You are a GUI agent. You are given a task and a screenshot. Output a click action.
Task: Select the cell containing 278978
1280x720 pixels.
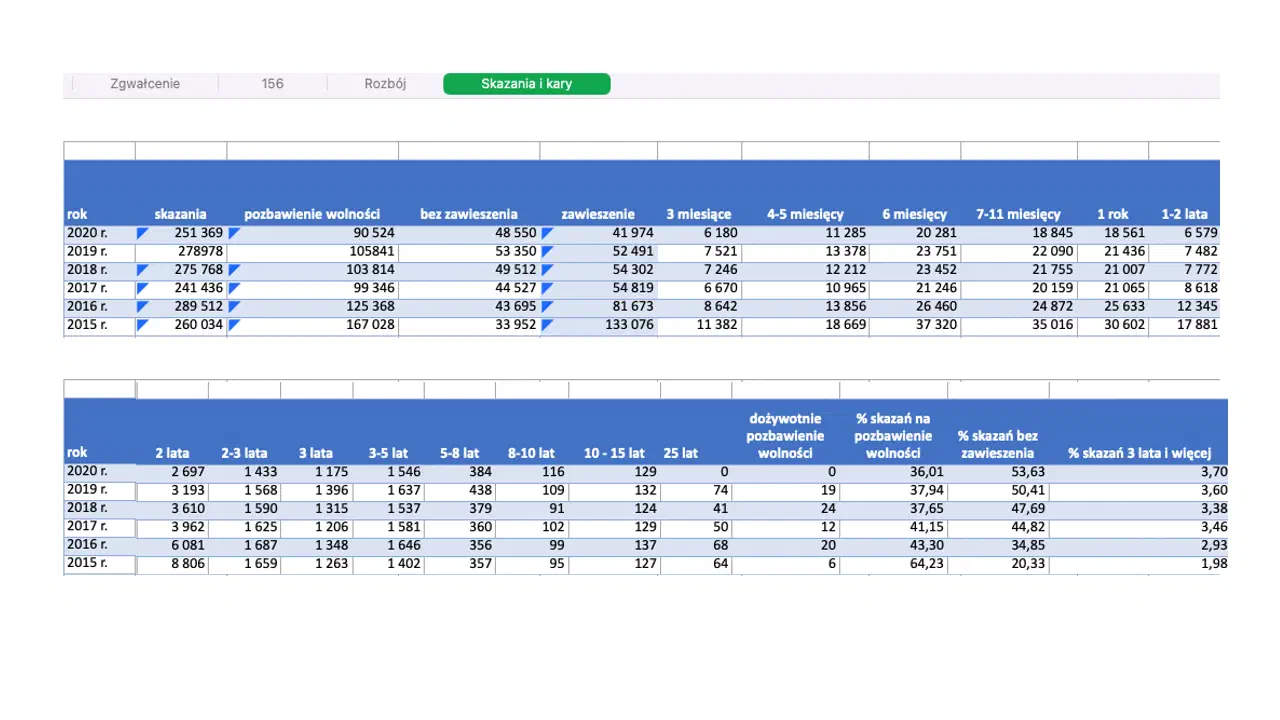[181, 251]
